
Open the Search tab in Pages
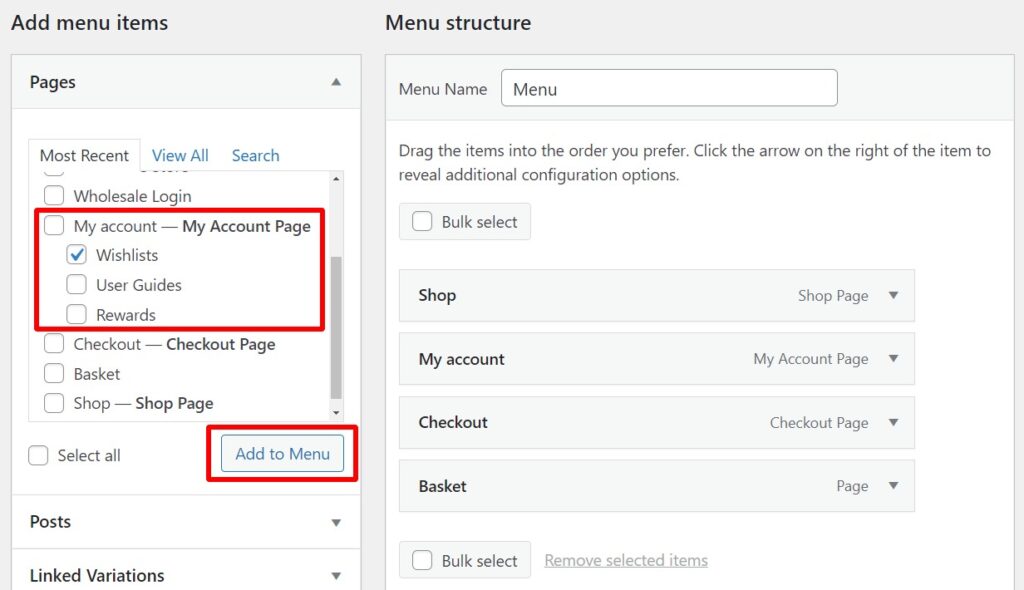[255, 155]
